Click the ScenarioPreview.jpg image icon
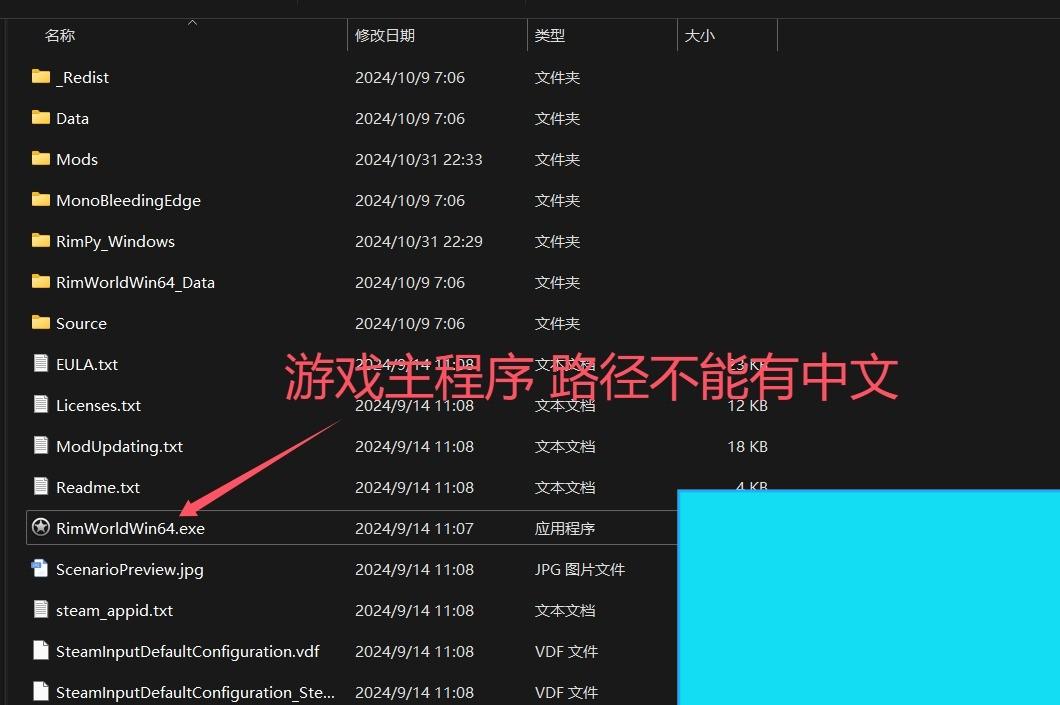The width and height of the screenshot is (1060, 705). click(x=40, y=568)
